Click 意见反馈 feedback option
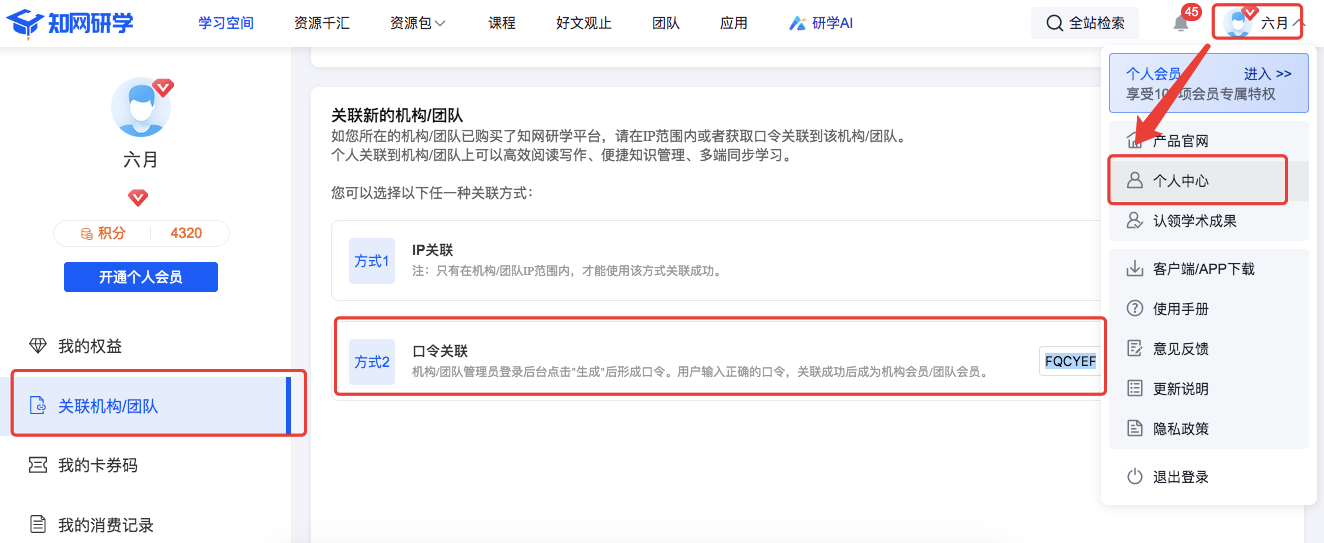This screenshot has height=543, width=1324. point(1181,349)
